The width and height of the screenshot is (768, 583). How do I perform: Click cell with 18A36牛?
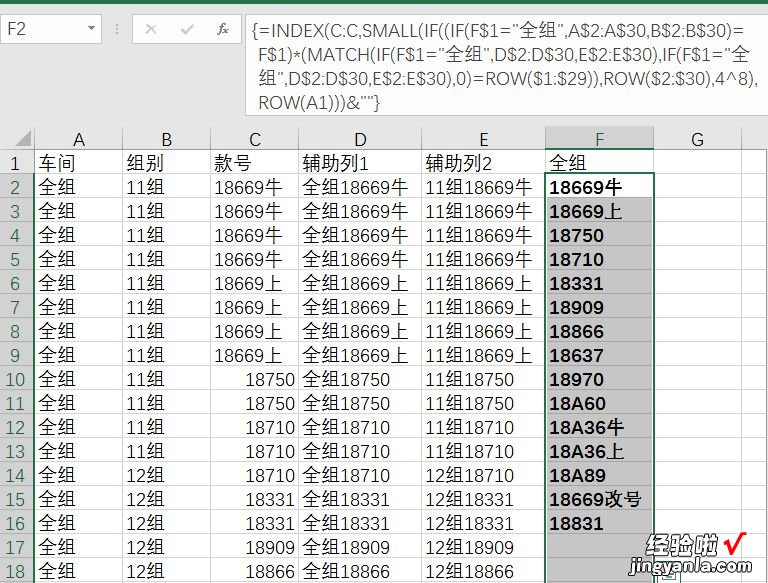click(x=599, y=427)
